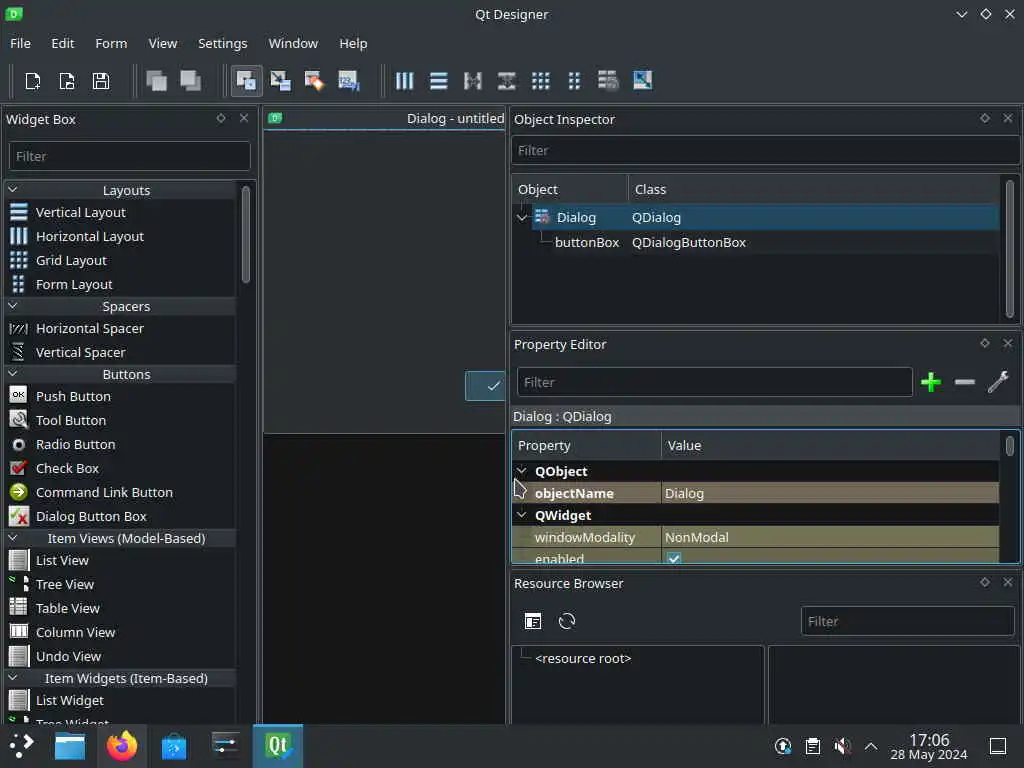Select the Edit Signals/Slots mode icon
Screen dimensions: 1024x768
(281, 81)
